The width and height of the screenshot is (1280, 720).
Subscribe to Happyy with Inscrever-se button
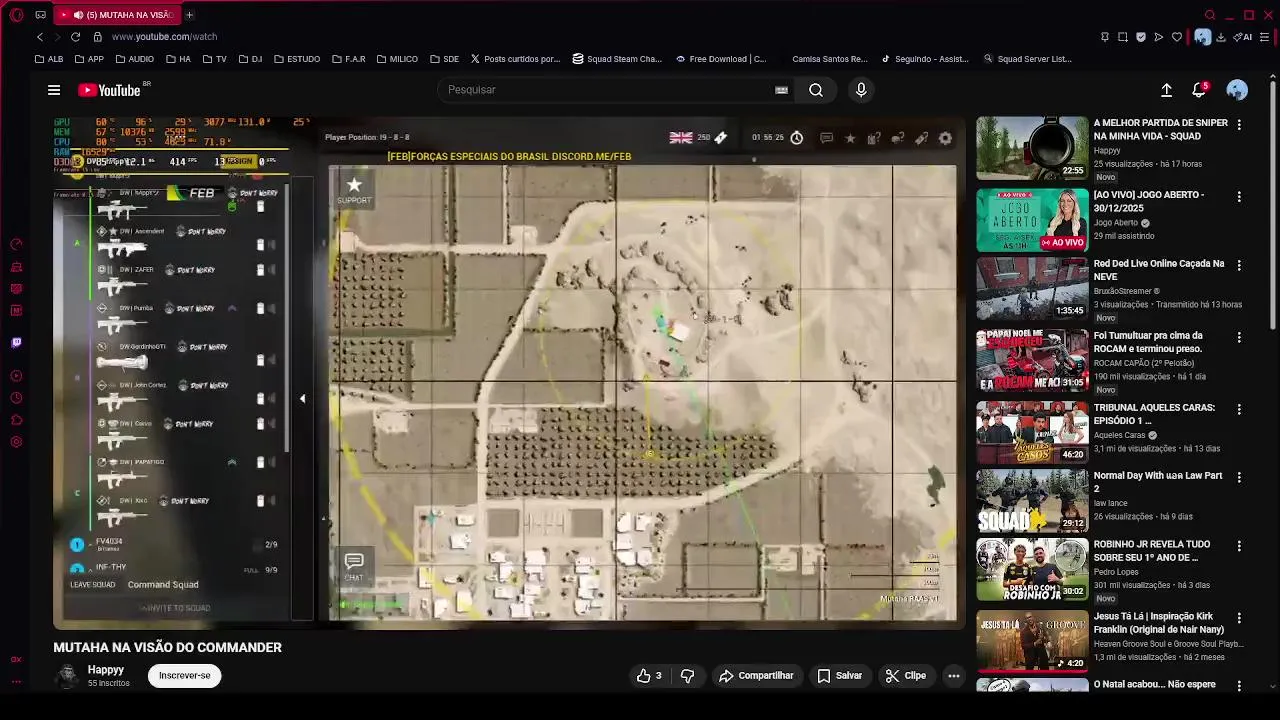184,676
